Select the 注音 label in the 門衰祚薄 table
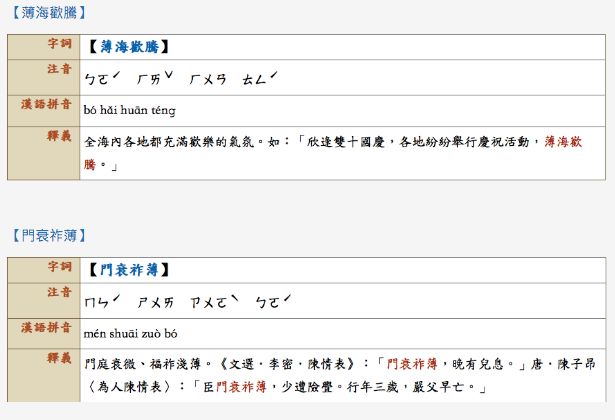 (x=60, y=292)
